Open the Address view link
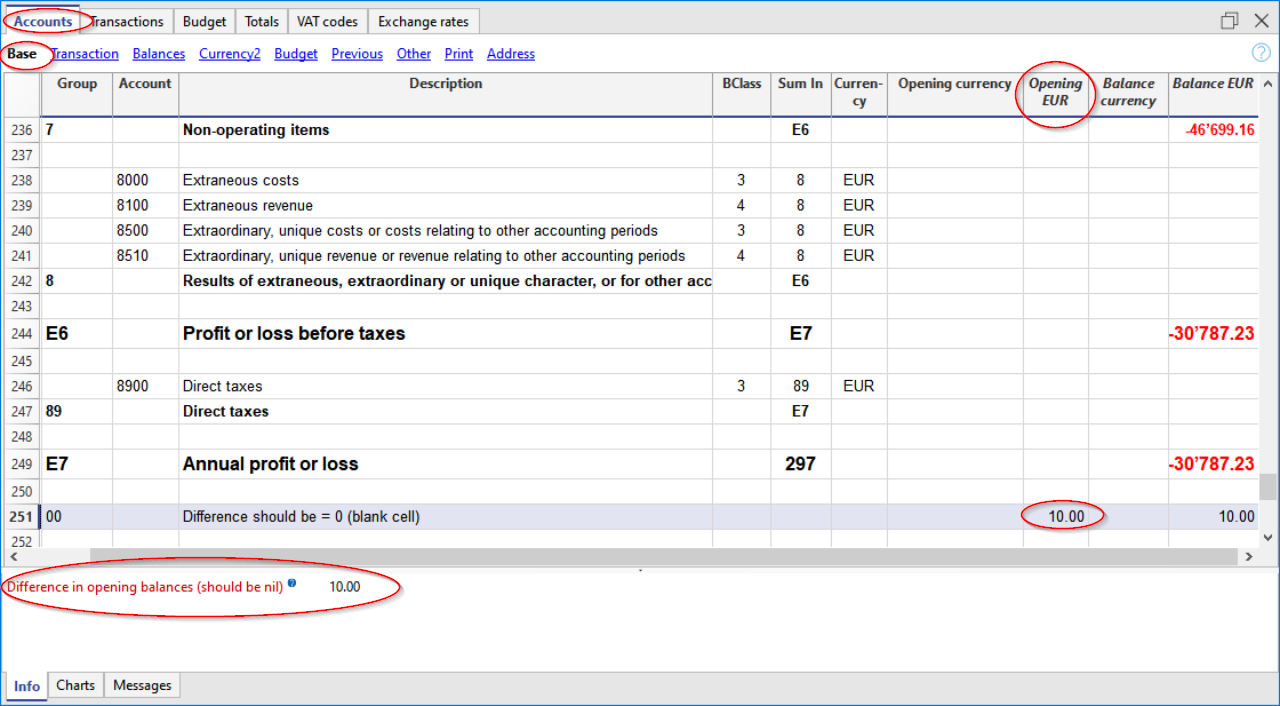This screenshot has height=706, width=1280. point(510,53)
